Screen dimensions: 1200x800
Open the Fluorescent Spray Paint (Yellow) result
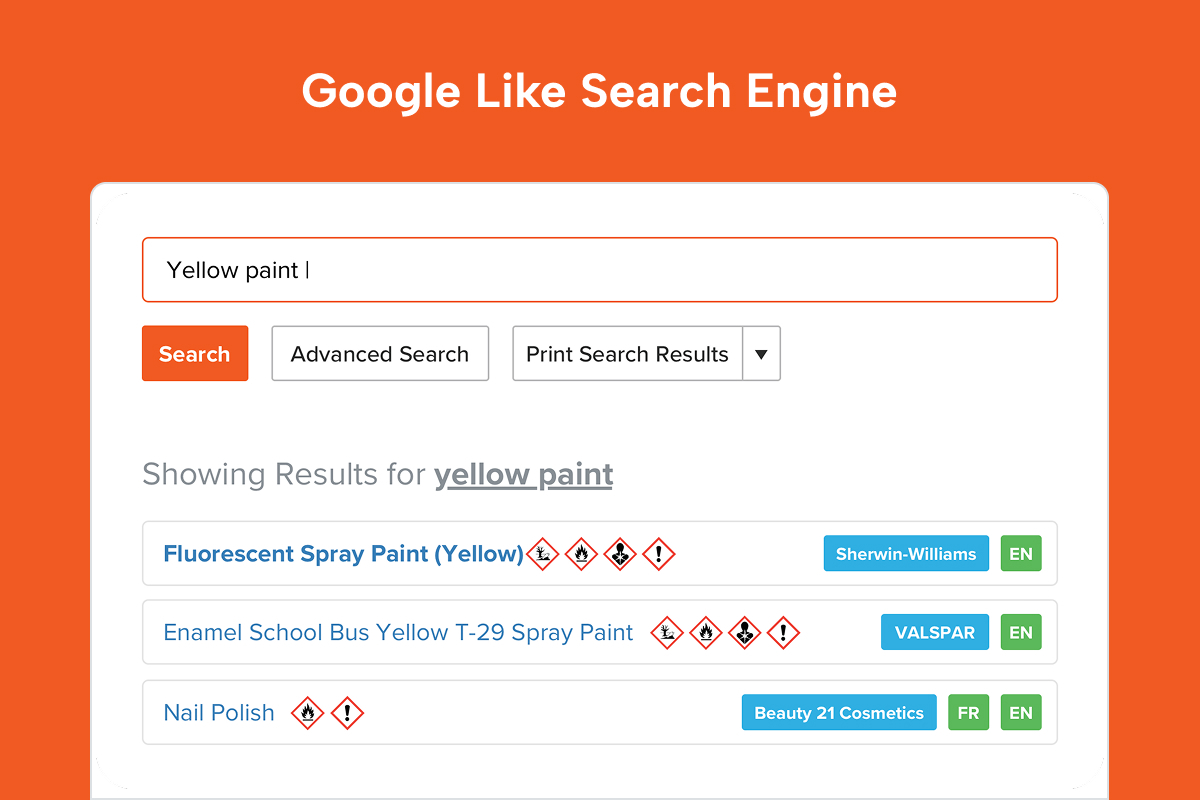[343, 554]
